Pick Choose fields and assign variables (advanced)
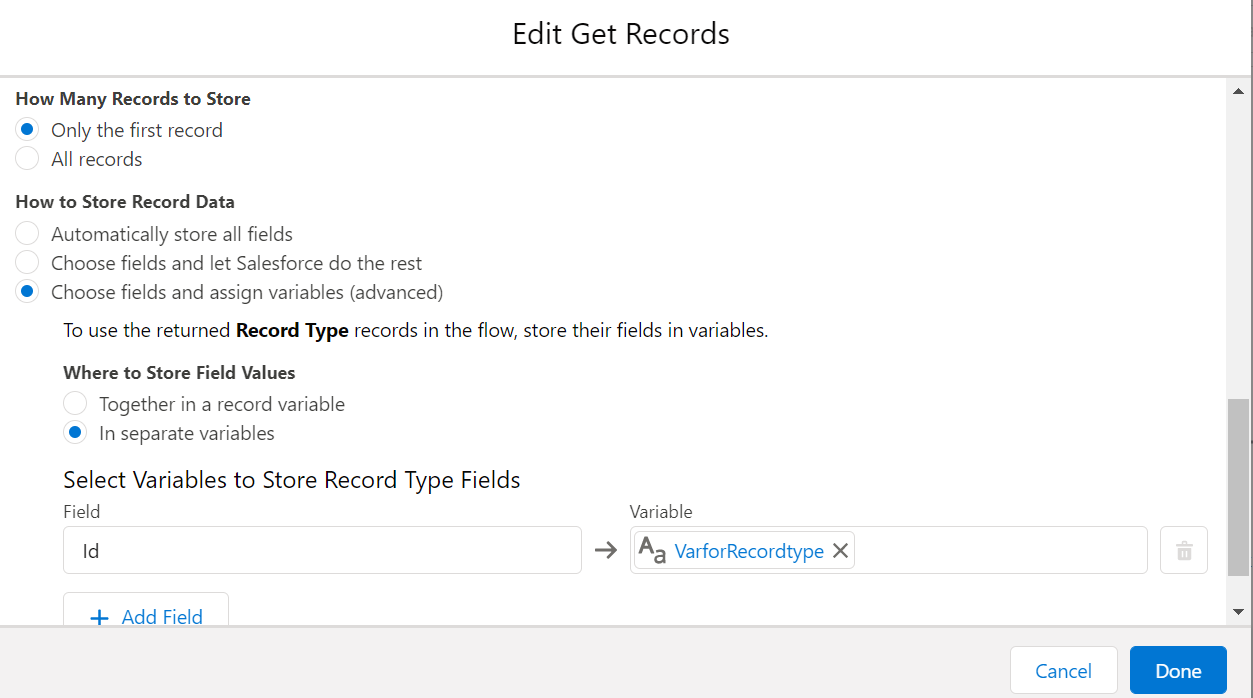Screen dimensions: 1253x698 (28, 292)
